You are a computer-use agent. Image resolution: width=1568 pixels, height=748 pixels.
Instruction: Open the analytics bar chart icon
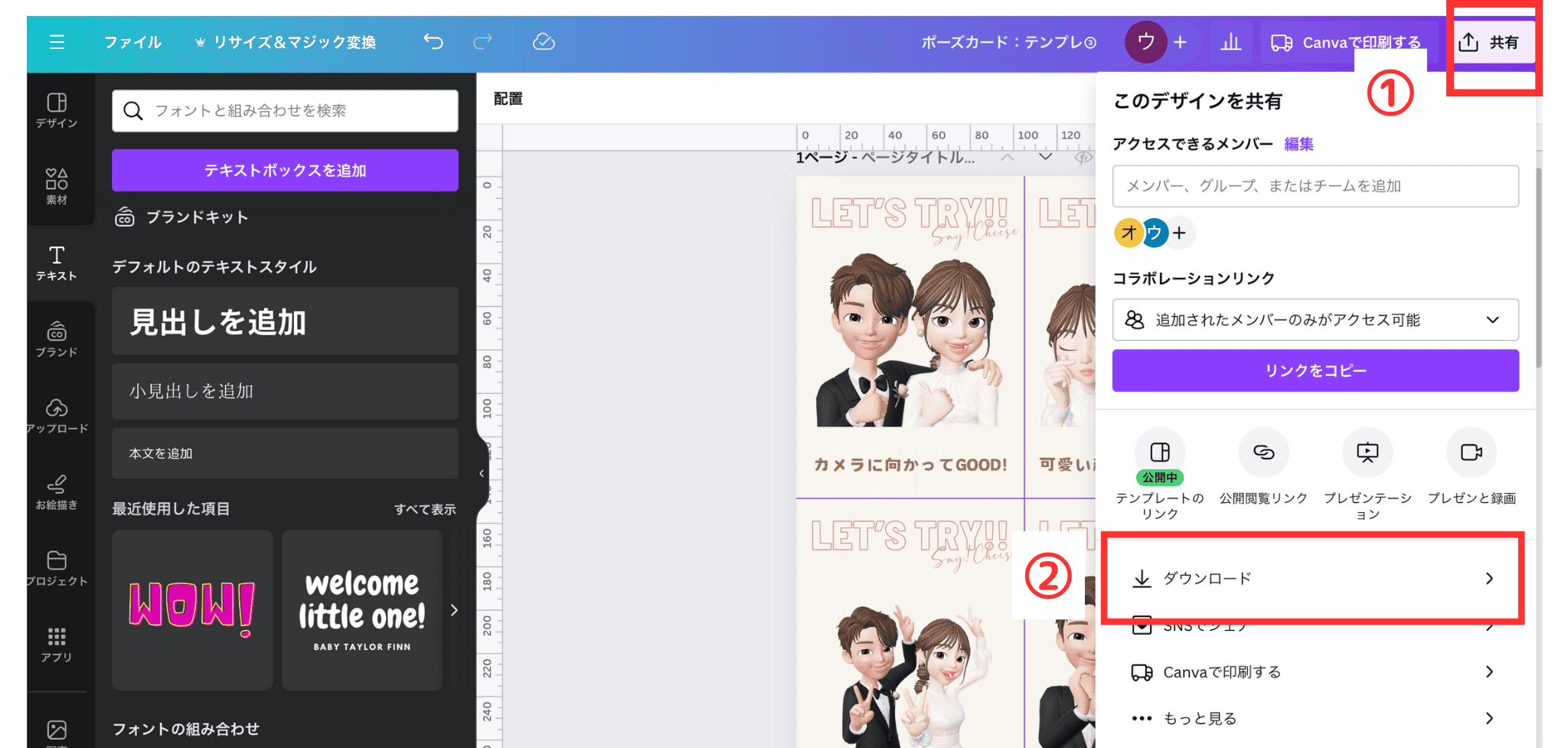[x=1230, y=42]
